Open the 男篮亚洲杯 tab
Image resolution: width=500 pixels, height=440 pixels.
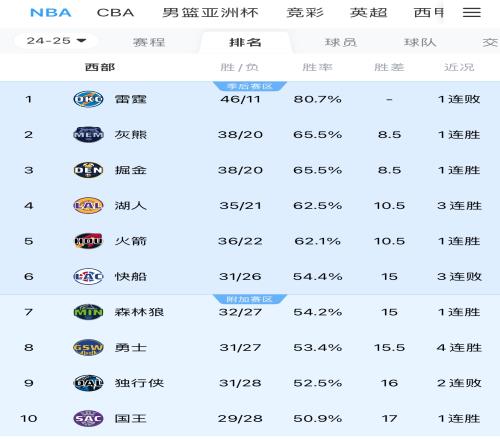pos(210,13)
